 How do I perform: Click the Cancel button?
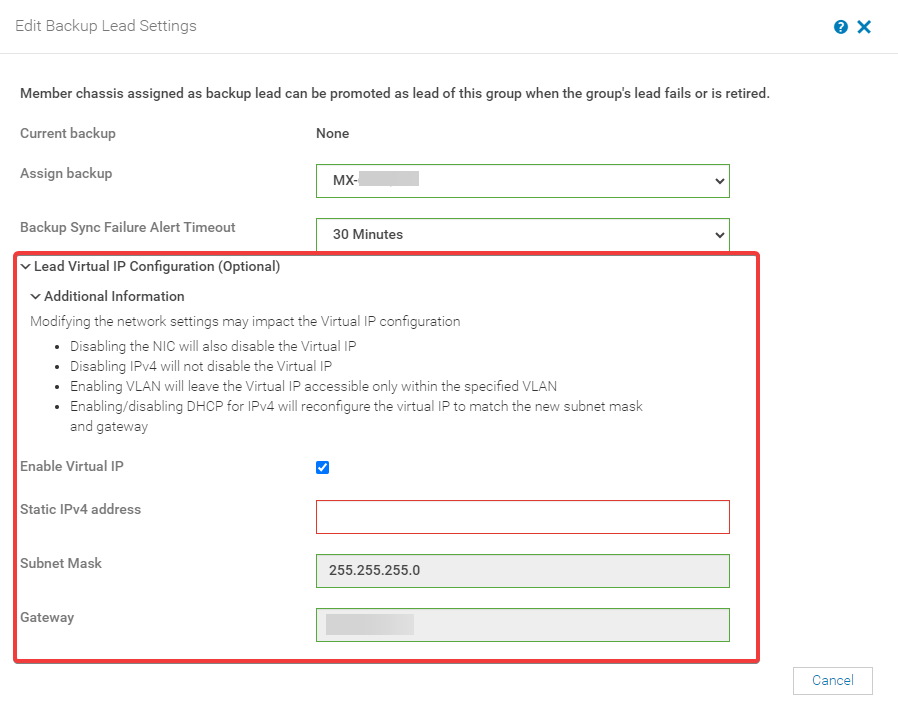point(832,680)
